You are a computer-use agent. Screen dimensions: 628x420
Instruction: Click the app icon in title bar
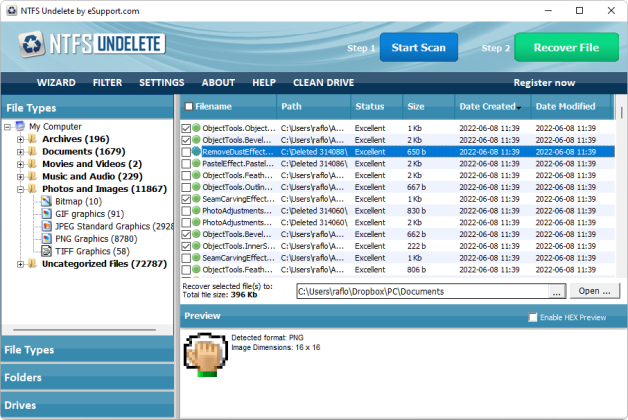(x=12, y=11)
